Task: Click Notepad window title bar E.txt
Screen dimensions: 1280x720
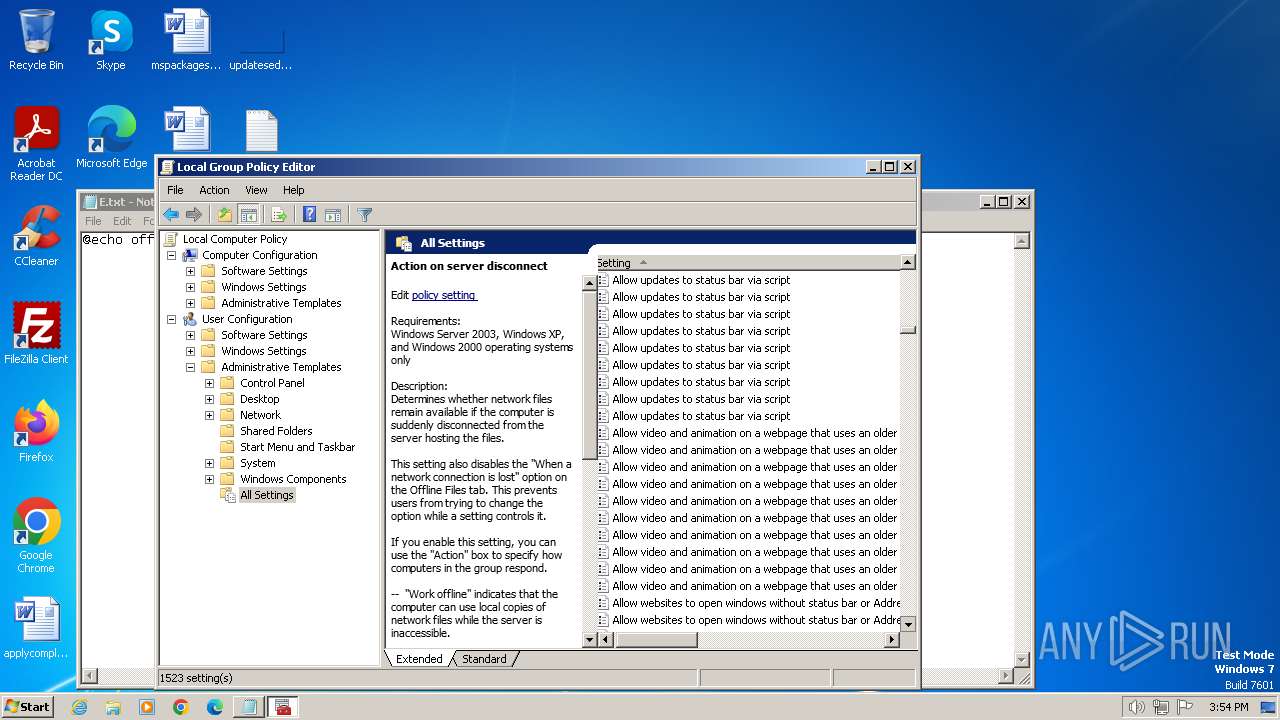Action: pyautogui.click(x=118, y=201)
